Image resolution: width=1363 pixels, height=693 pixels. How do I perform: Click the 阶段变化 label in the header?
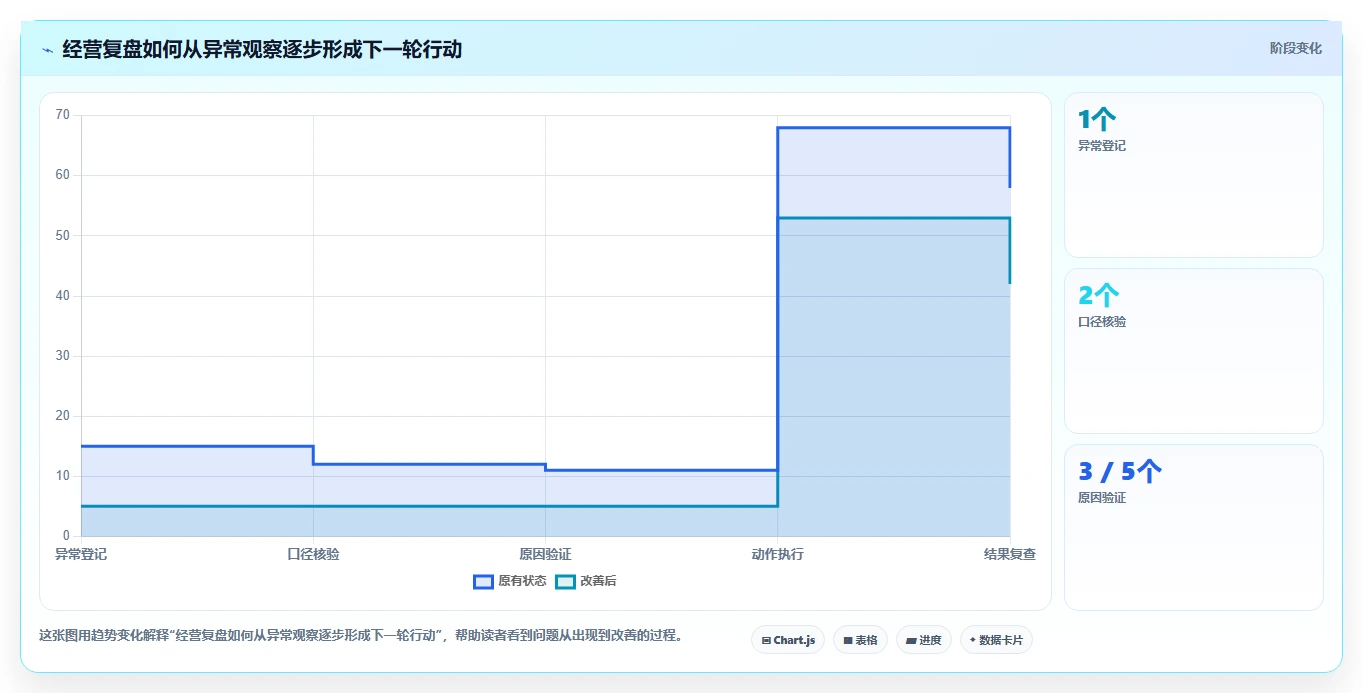point(1295,48)
